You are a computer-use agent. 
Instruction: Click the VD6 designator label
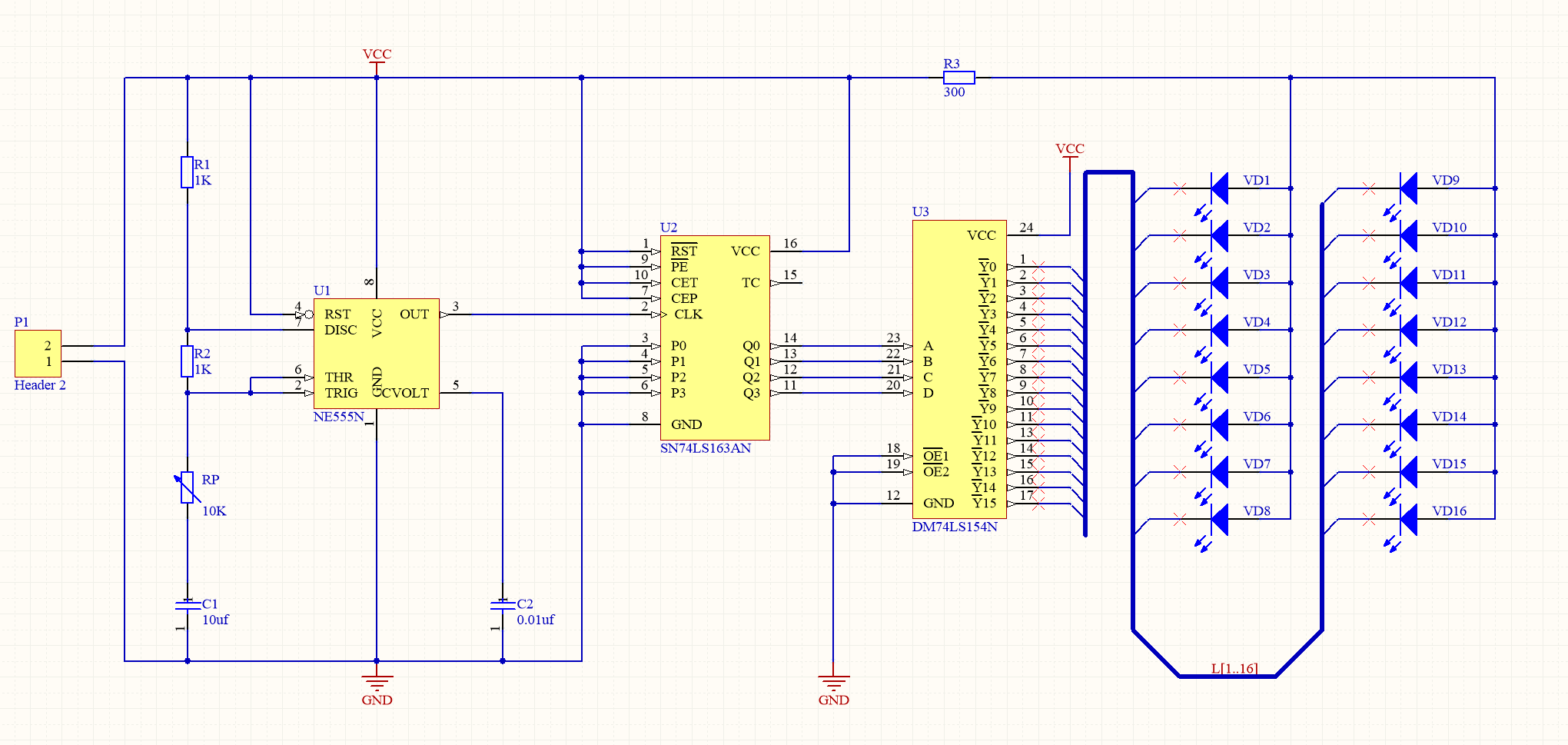coord(1257,417)
